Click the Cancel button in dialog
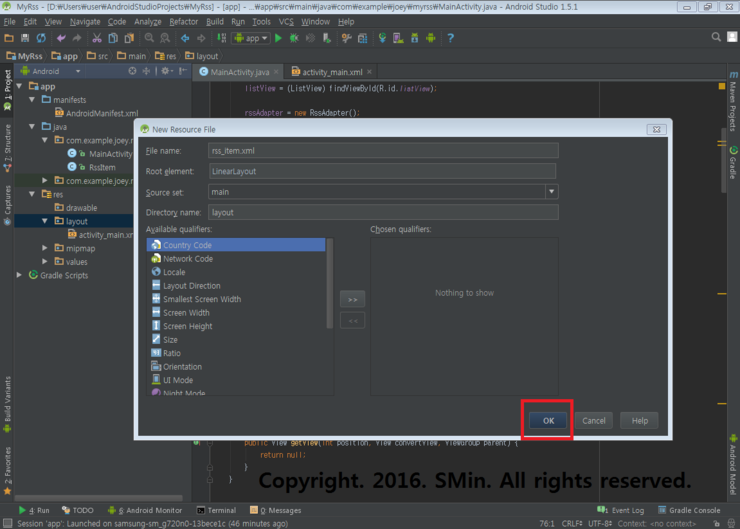740x529 pixels. tap(593, 420)
